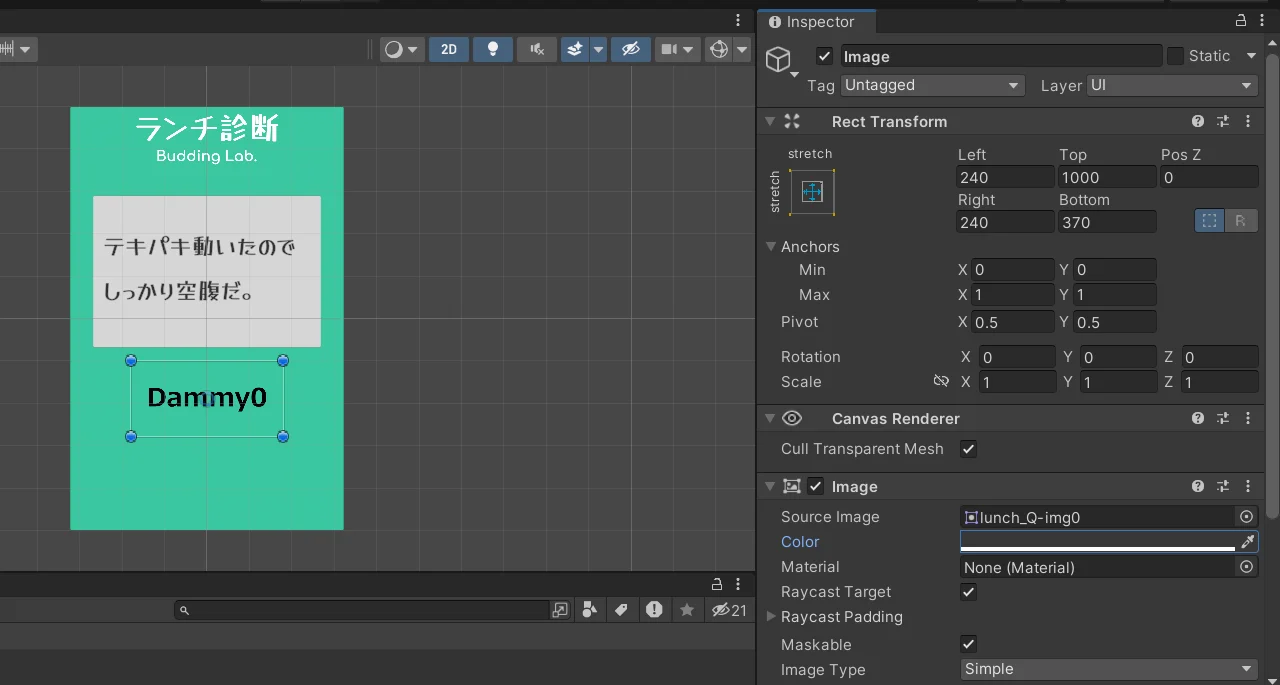Open the Image Color swatch picker

[1098, 542]
